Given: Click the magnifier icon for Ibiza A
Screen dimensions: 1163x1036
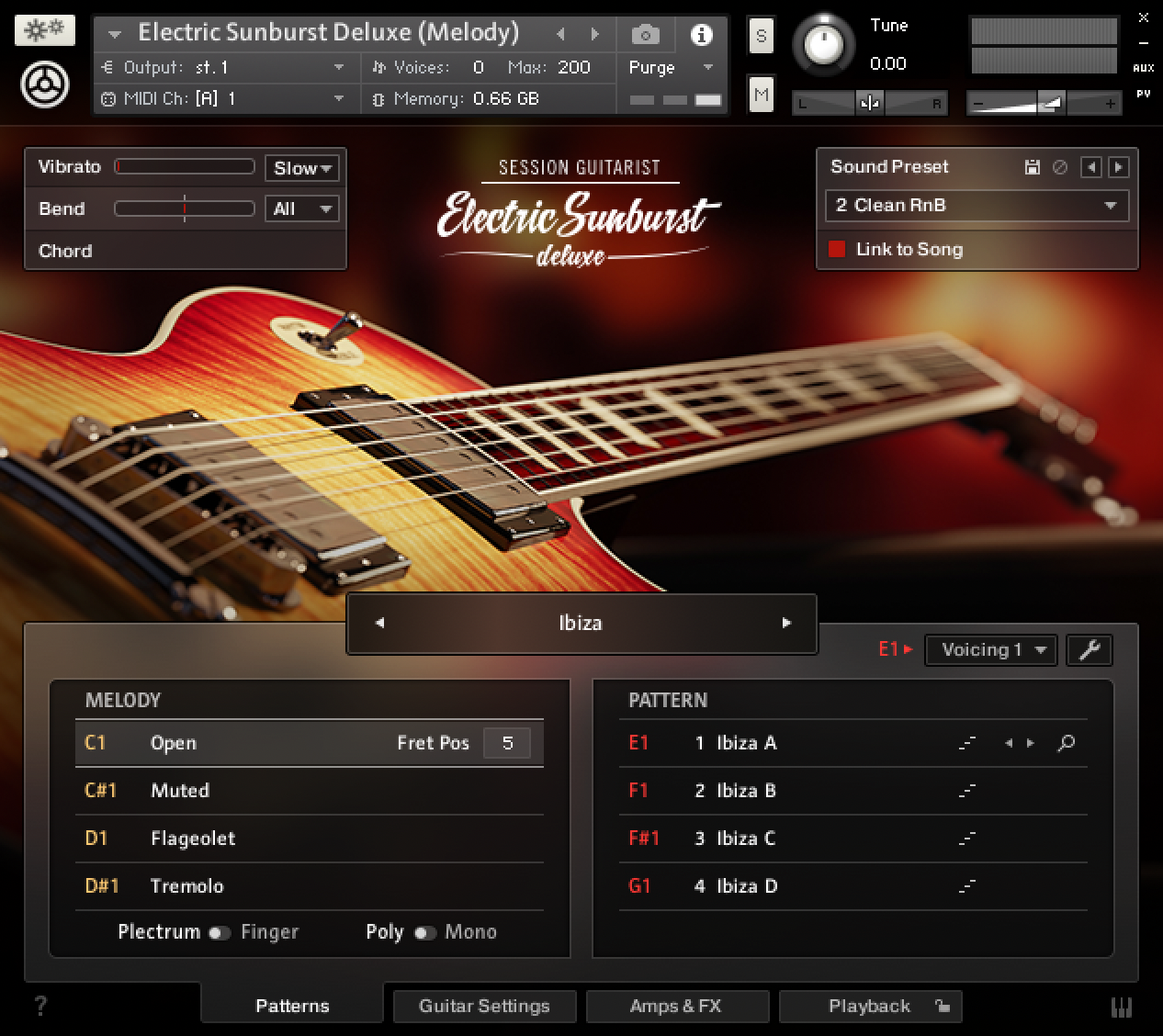Looking at the screenshot, I should (x=1066, y=743).
